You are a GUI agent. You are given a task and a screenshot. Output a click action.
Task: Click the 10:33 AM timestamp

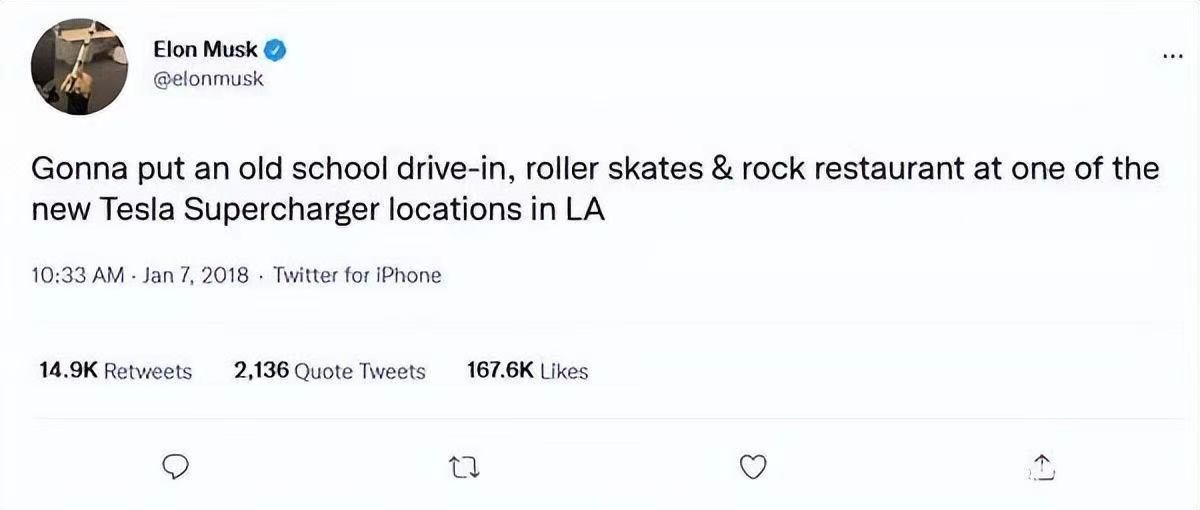coord(77,275)
